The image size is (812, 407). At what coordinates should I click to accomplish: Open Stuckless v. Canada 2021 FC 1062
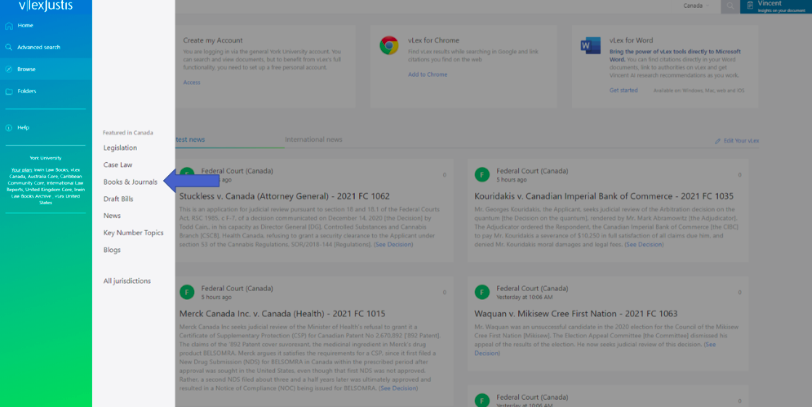tap(284, 196)
